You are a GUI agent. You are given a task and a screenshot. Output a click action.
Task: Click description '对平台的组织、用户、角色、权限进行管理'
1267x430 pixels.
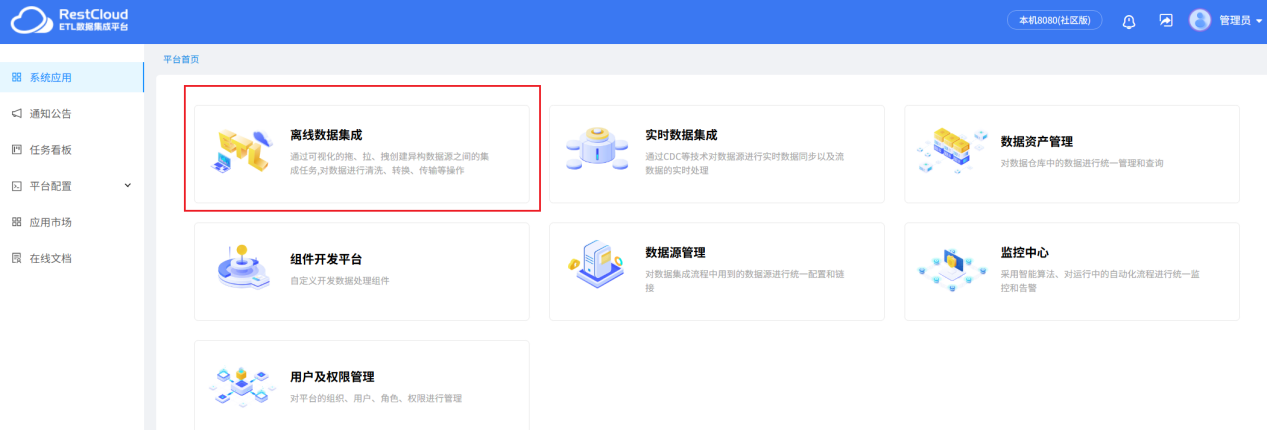pos(376,399)
